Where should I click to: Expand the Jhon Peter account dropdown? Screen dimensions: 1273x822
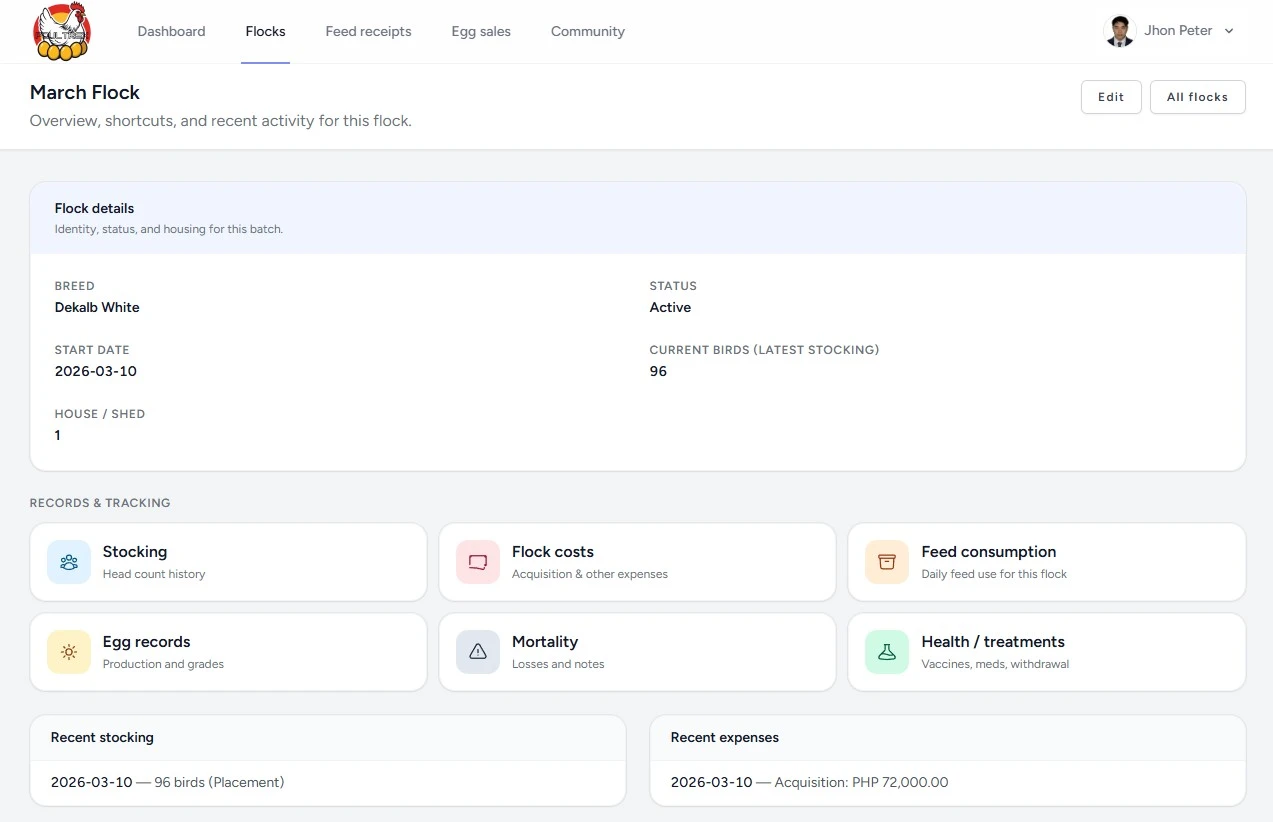[1229, 31]
